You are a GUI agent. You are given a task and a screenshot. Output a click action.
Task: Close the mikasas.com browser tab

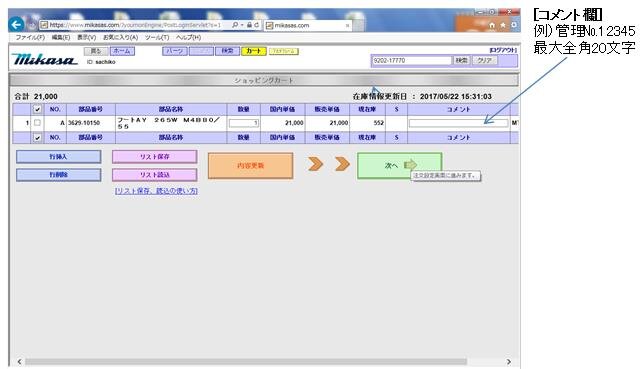coord(347,25)
